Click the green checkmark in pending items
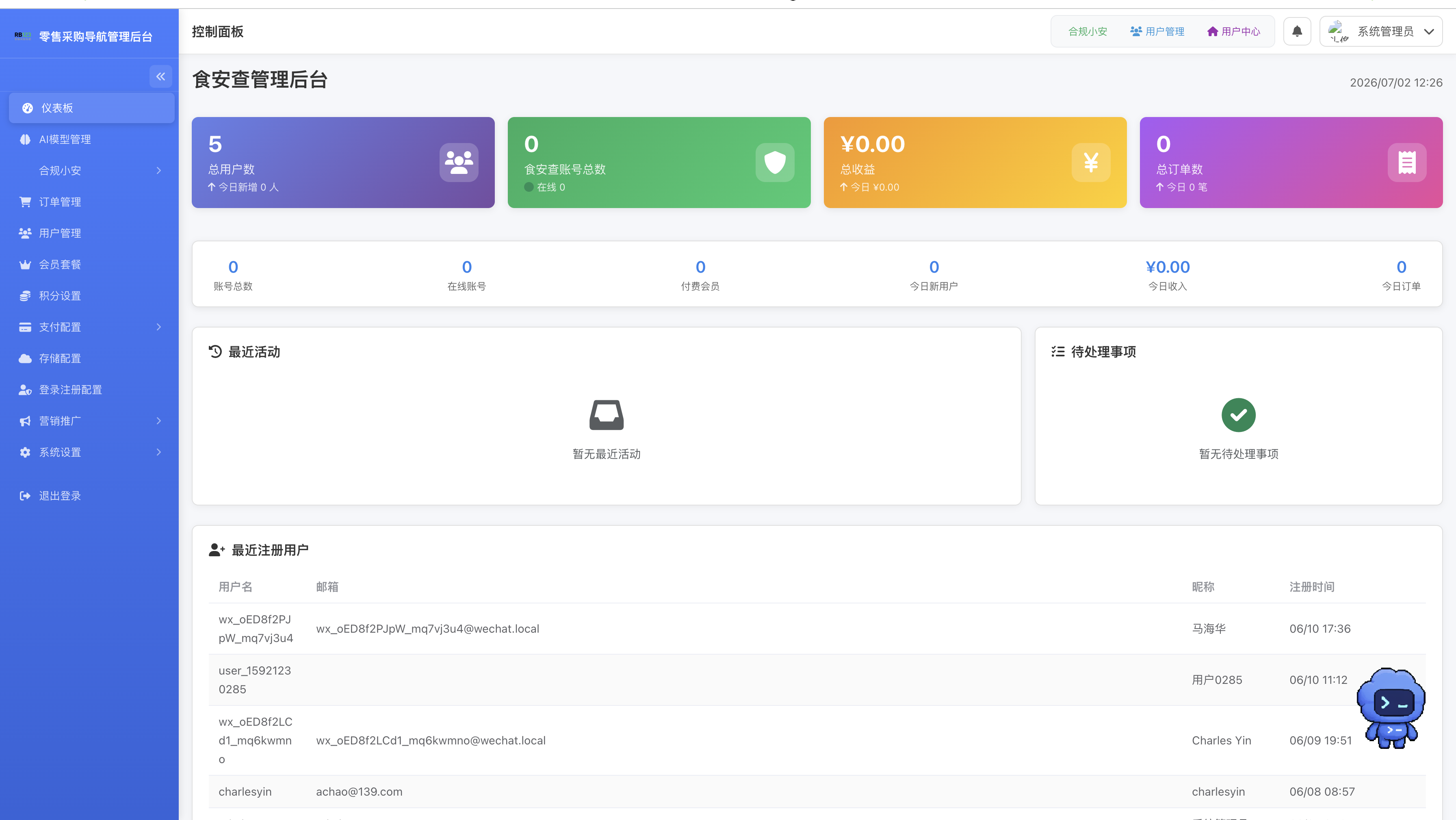 [x=1238, y=415]
